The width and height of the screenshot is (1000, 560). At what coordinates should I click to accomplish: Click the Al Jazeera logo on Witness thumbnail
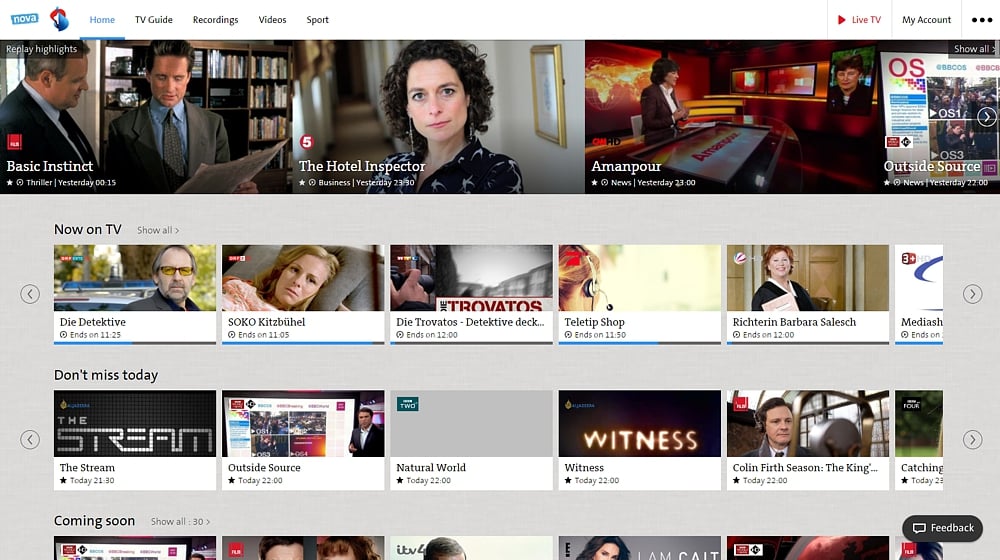tap(578, 405)
